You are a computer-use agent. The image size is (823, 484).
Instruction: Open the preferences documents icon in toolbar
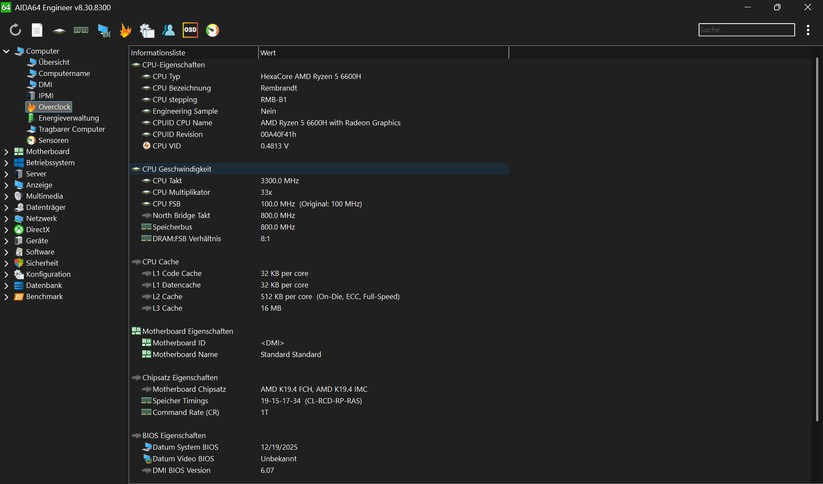(x=147, y=30)
